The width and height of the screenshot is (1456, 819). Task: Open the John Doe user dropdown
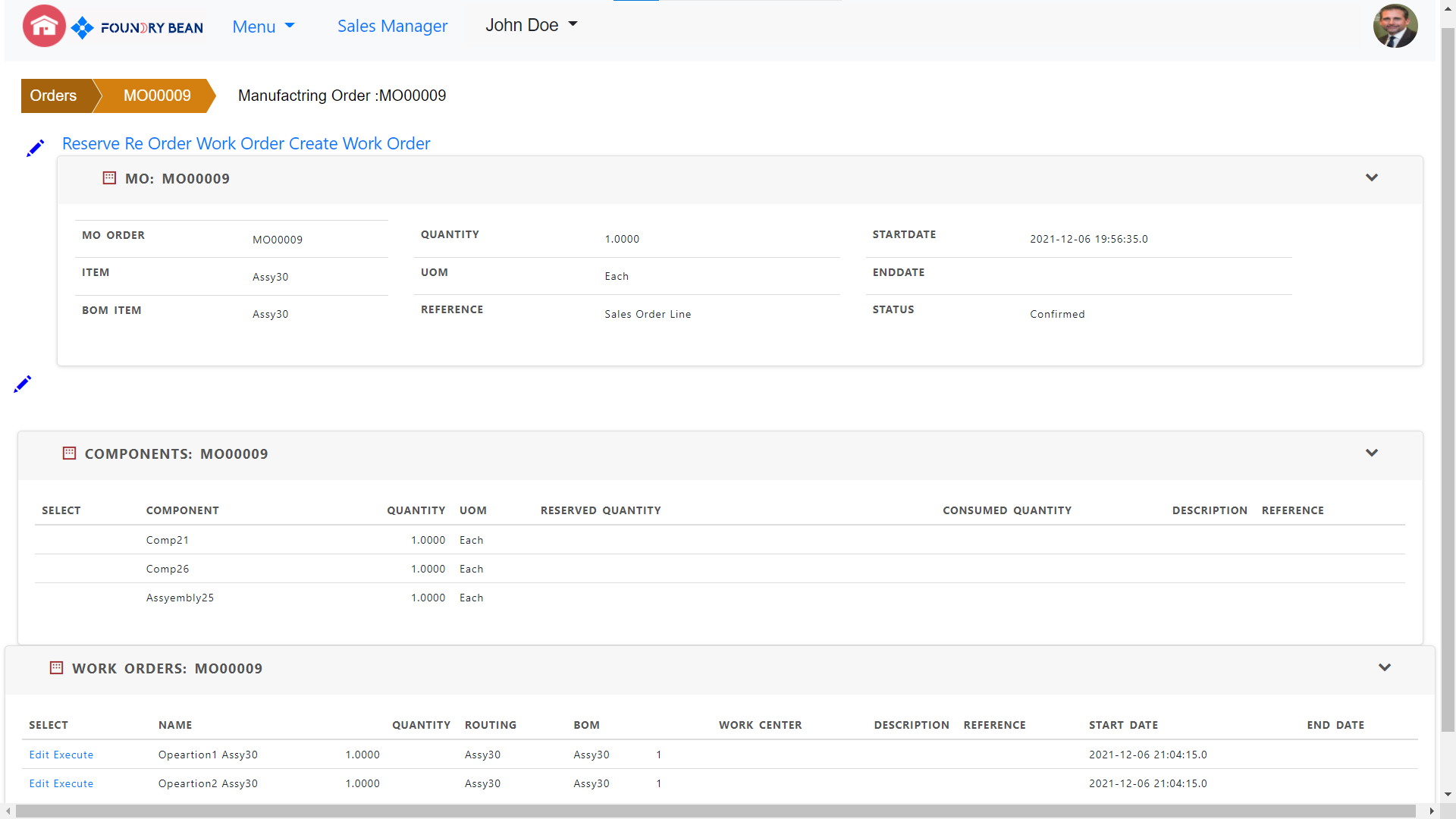click(x=532, y=25)
